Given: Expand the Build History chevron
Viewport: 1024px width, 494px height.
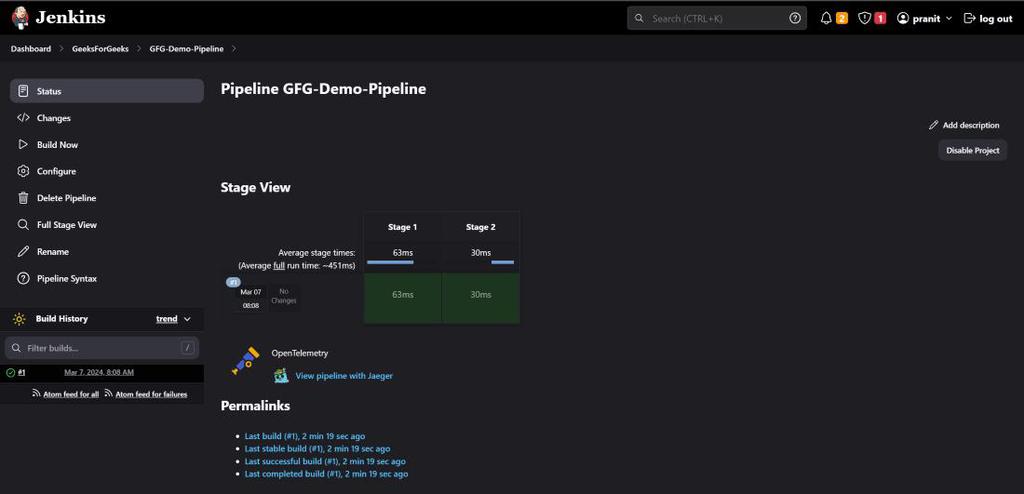Looking at the screenshot, I should pos(187,319).
